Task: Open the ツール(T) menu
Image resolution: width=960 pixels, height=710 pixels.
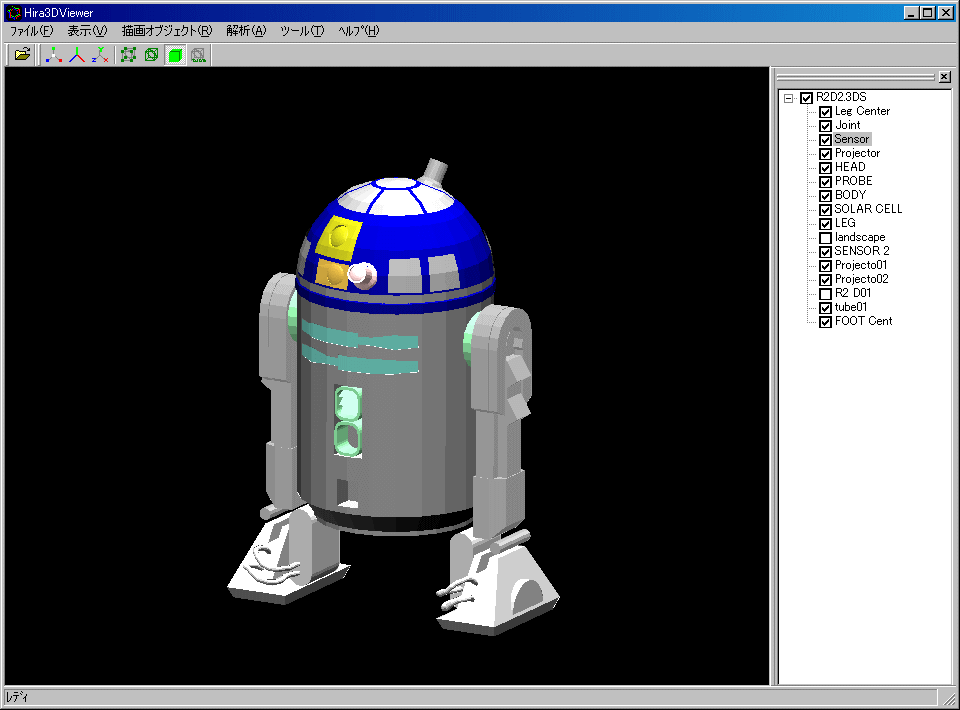Action: (x=302, y=31)
